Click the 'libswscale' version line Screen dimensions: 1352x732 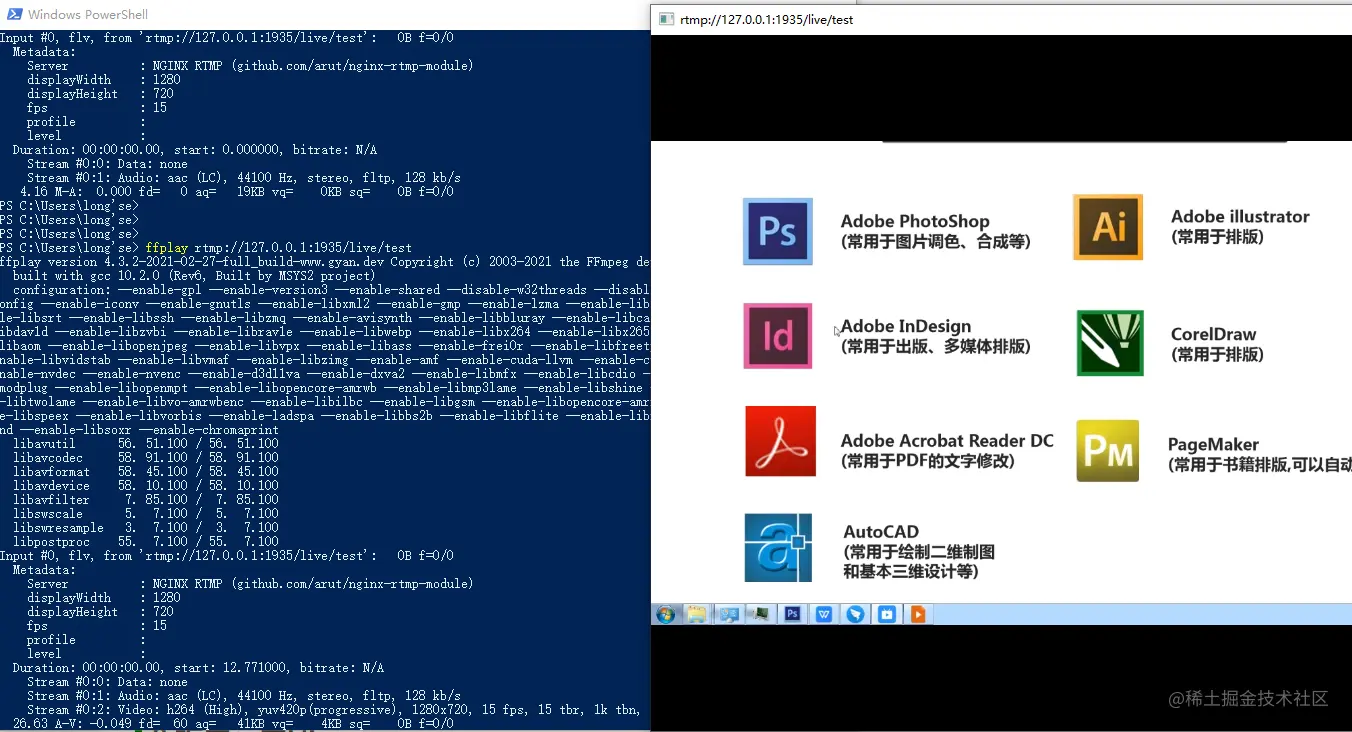click(x=146, y=513)
